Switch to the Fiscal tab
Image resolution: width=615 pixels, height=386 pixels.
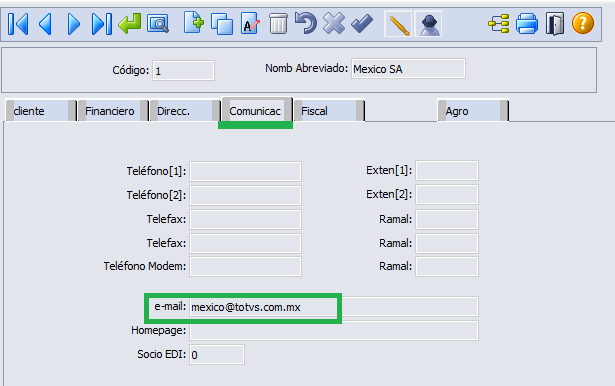(x=329, y=111)
